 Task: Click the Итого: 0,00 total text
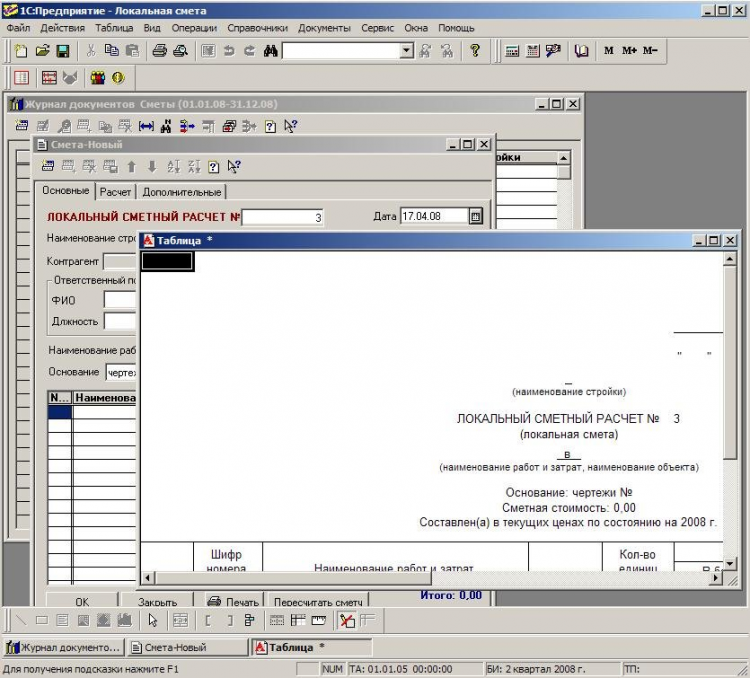tap(451, 595)
